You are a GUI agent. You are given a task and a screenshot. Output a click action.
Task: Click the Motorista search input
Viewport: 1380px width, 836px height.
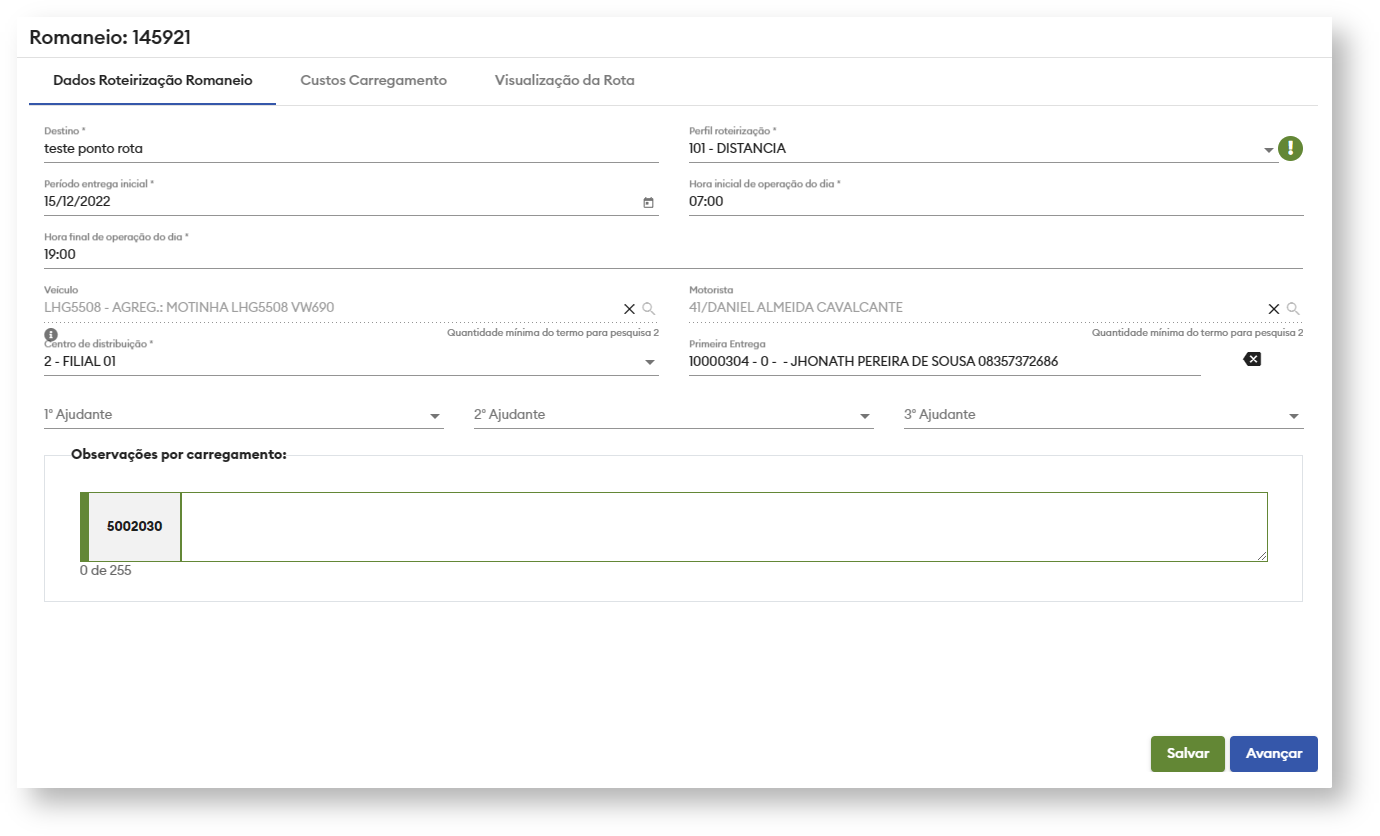[976, 308]
